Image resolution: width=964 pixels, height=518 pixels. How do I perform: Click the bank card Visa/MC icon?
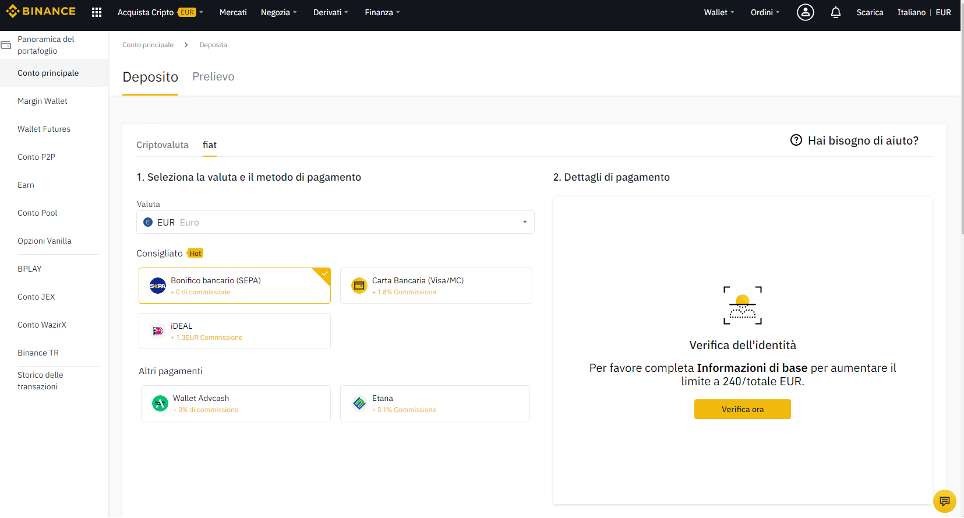(x=358, y=286)
